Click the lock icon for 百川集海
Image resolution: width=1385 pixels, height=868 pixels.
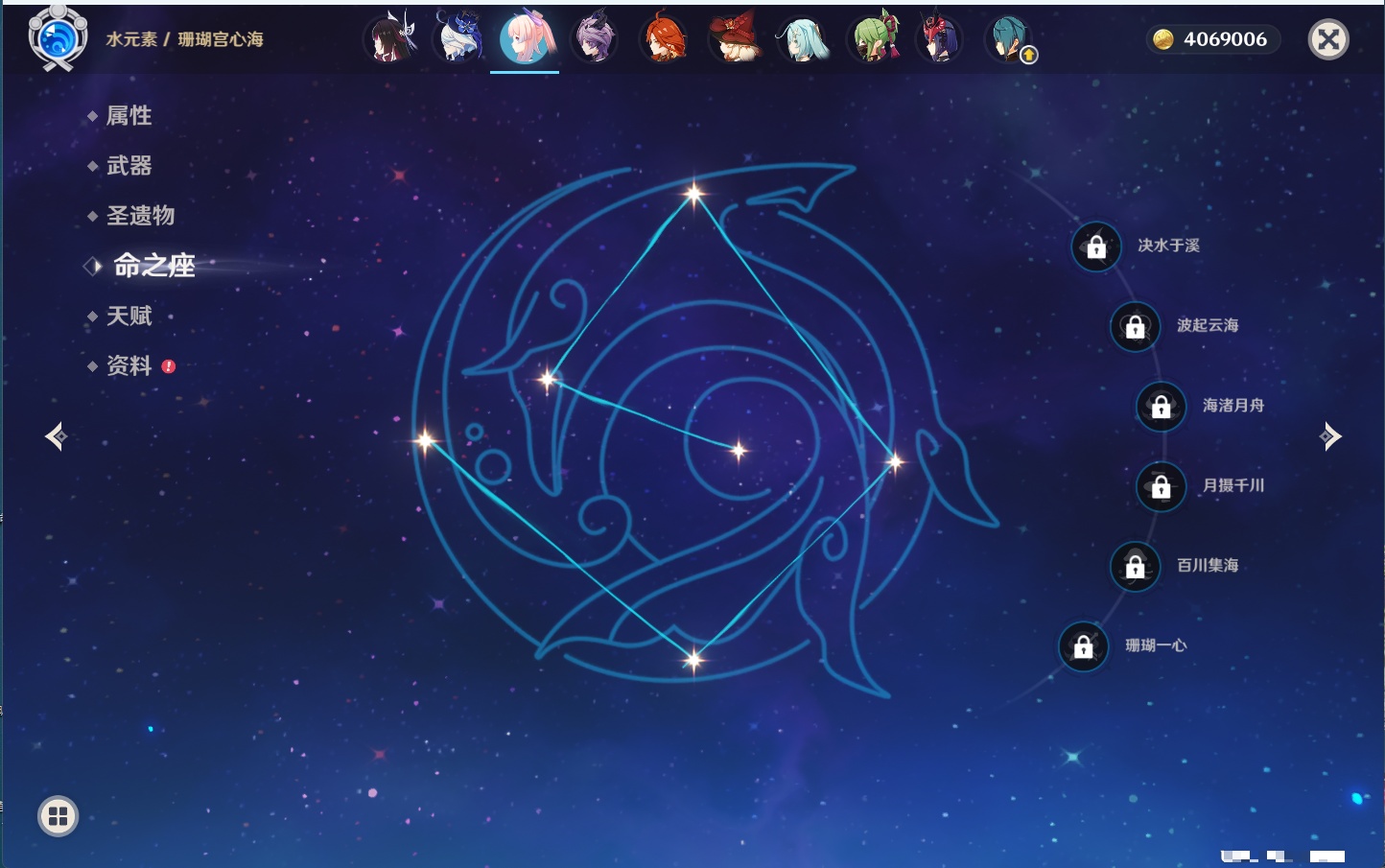point(1136,566)
